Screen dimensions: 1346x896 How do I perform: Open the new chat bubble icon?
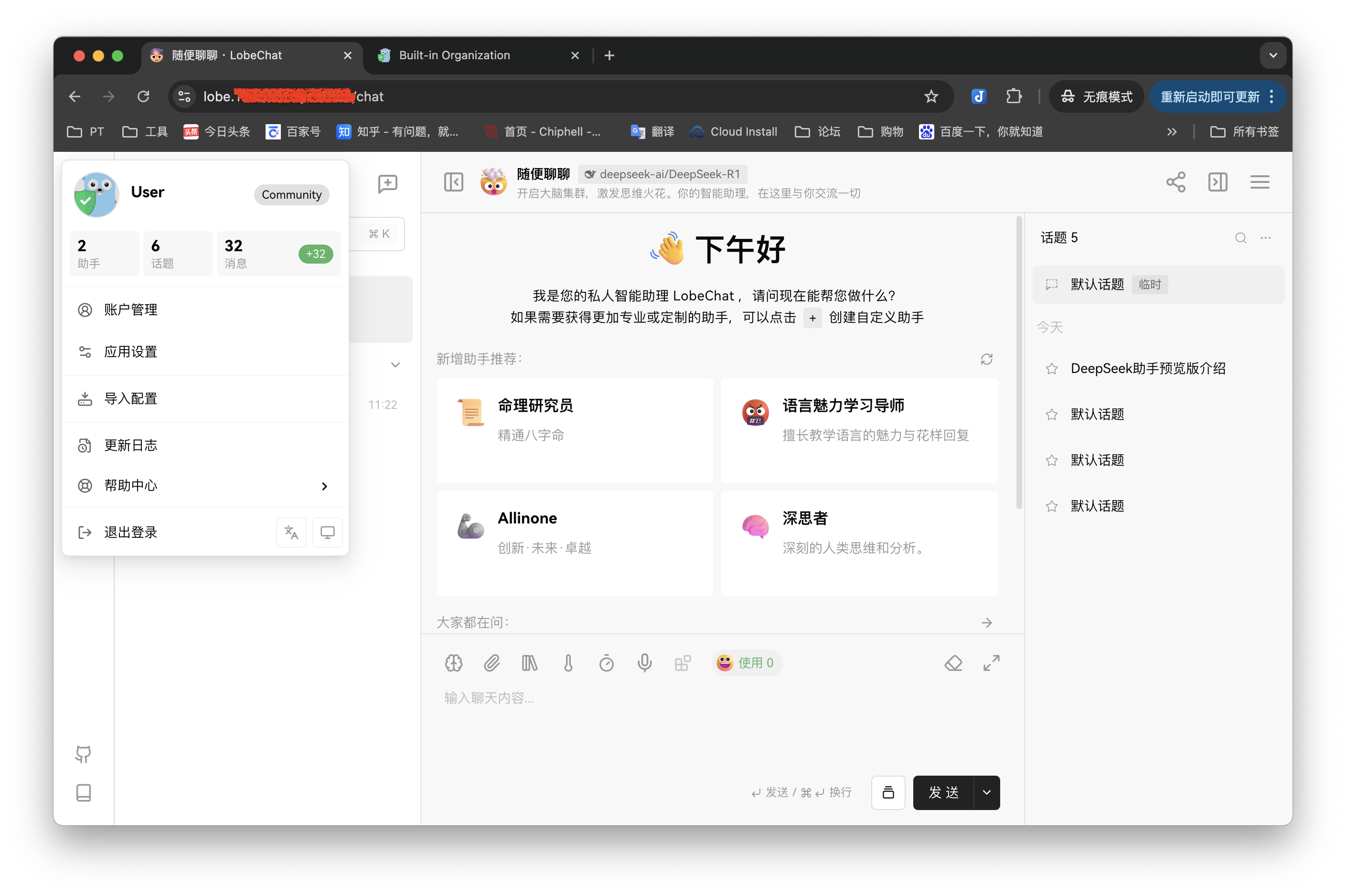387,183
